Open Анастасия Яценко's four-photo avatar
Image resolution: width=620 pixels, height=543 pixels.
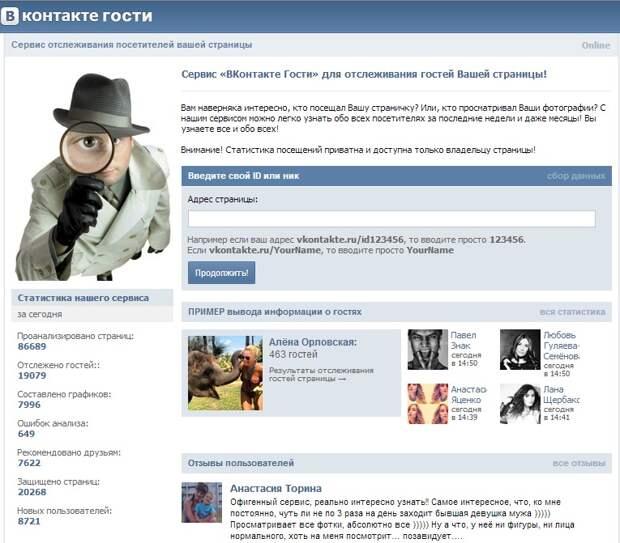pos(427,403)
